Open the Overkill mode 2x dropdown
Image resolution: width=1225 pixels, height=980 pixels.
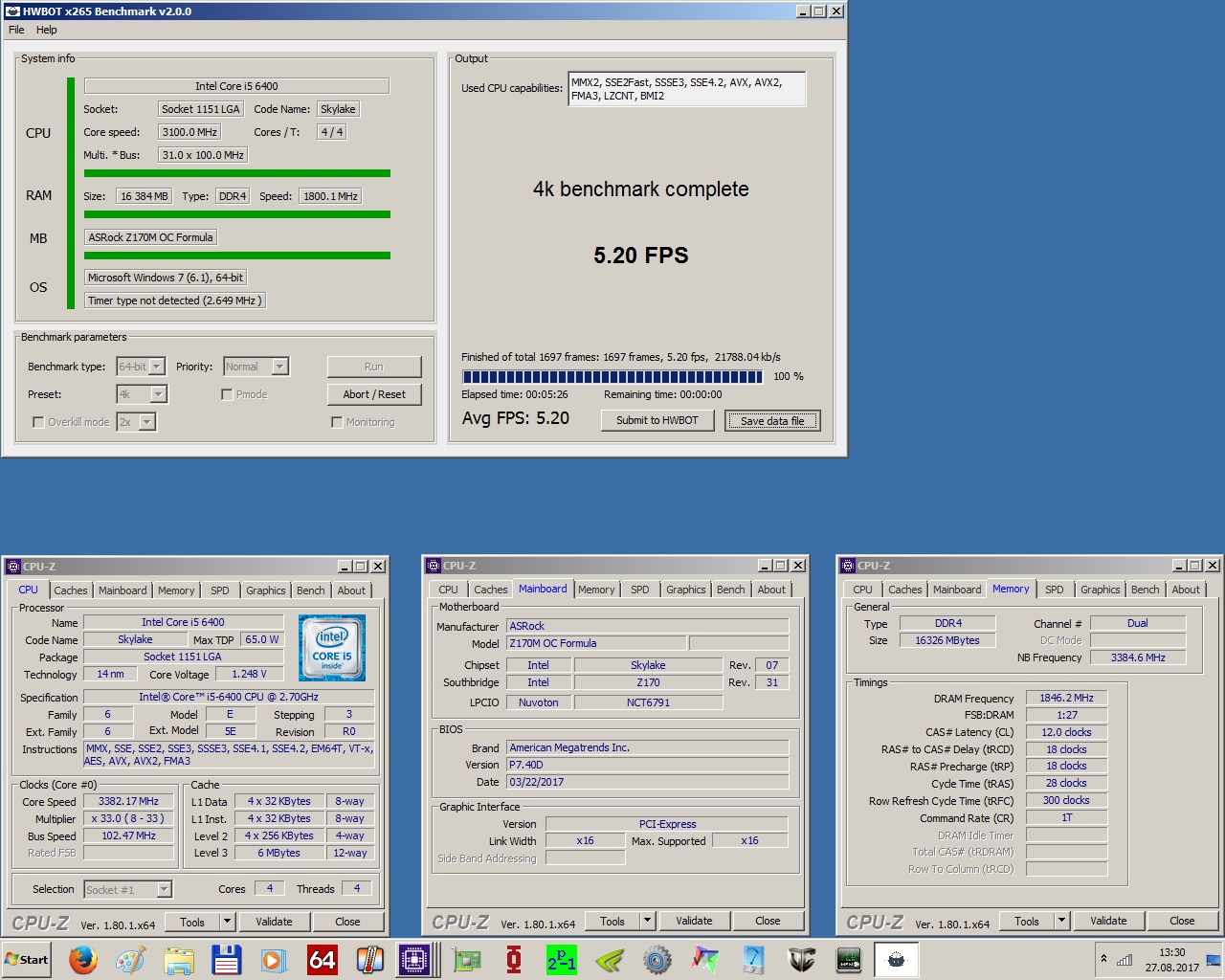click(147, 422)
